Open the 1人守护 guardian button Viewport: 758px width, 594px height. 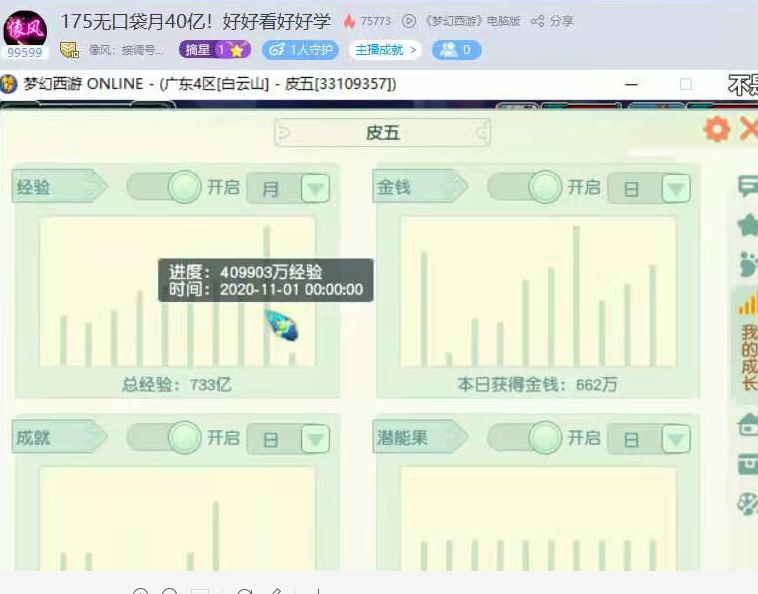[300, 50]
